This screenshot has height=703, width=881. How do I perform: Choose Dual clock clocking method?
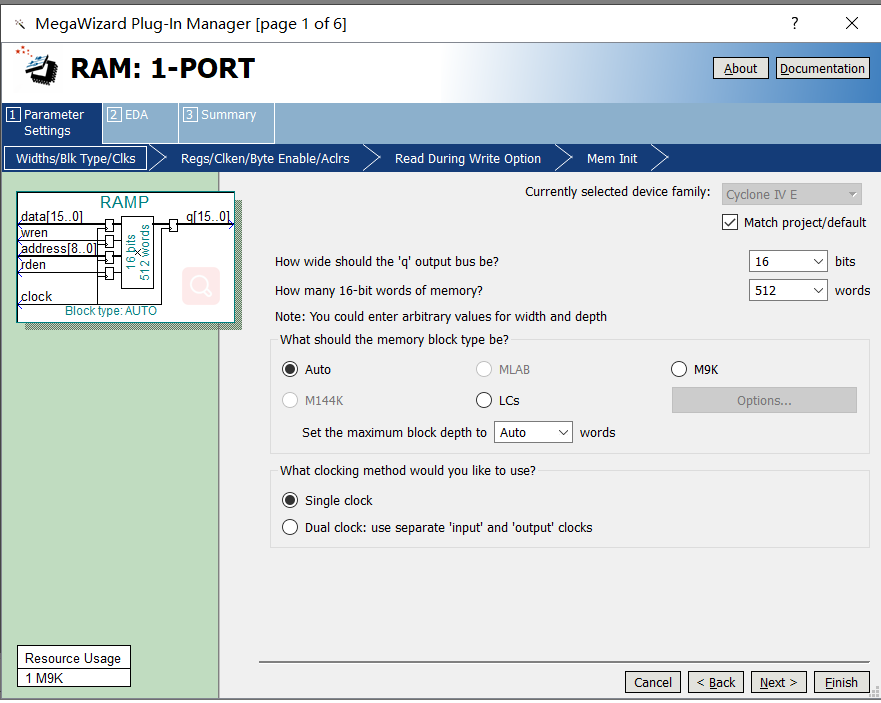coord(290,526)
